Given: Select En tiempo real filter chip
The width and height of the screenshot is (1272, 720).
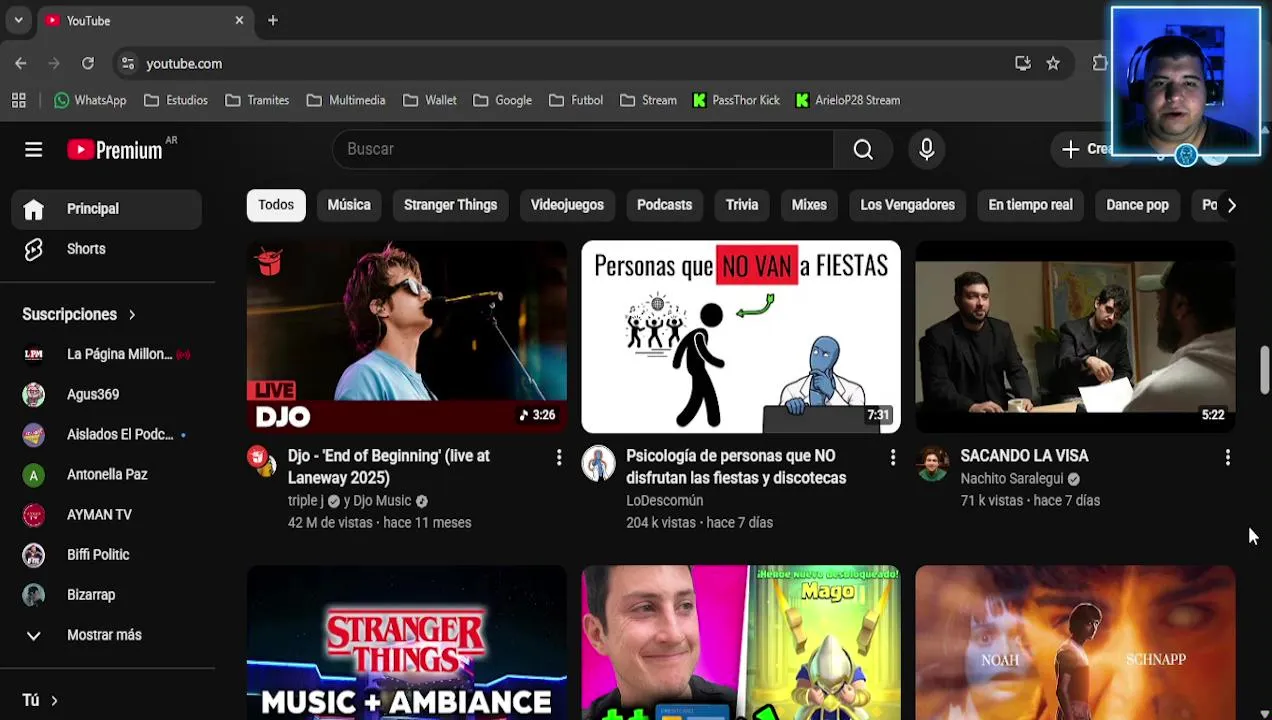Looking at the screenshot, I should 1030,205.
